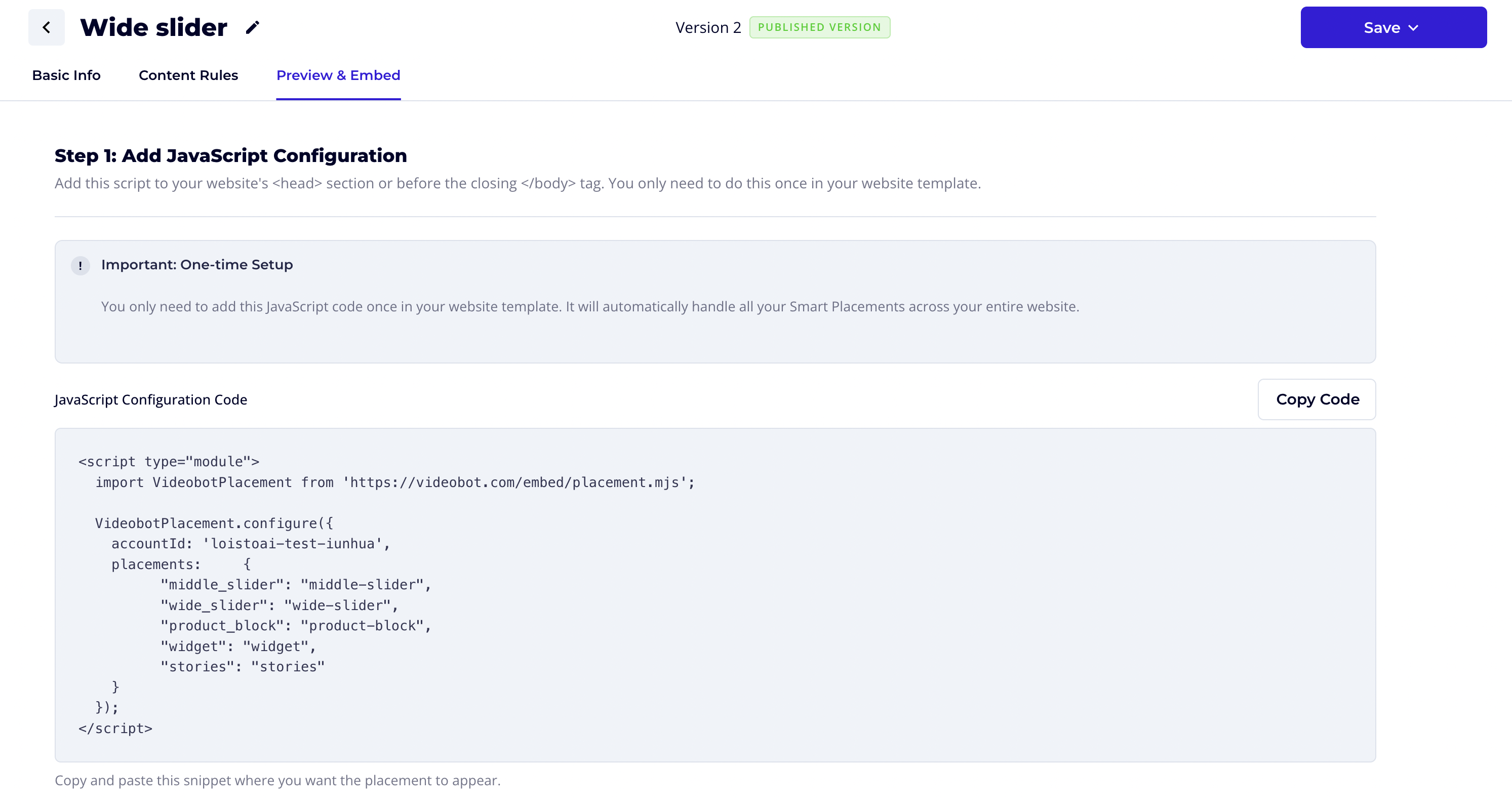Click the "wide_slider" placement entry in code
Image resolution: width=1512 pixels, height=805 pixels.
[280, 606]
